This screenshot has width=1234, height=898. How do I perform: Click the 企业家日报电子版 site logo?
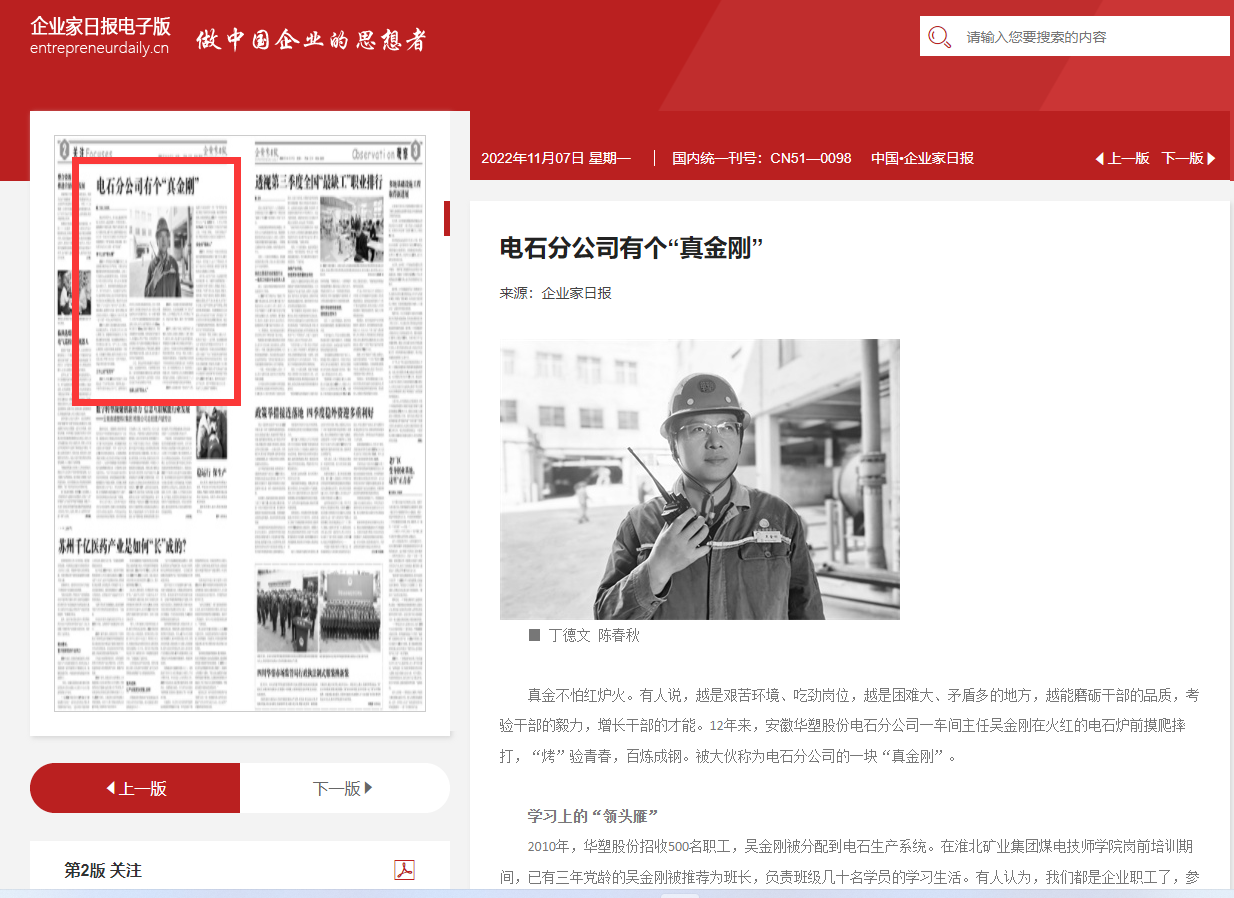coord(100,26)
